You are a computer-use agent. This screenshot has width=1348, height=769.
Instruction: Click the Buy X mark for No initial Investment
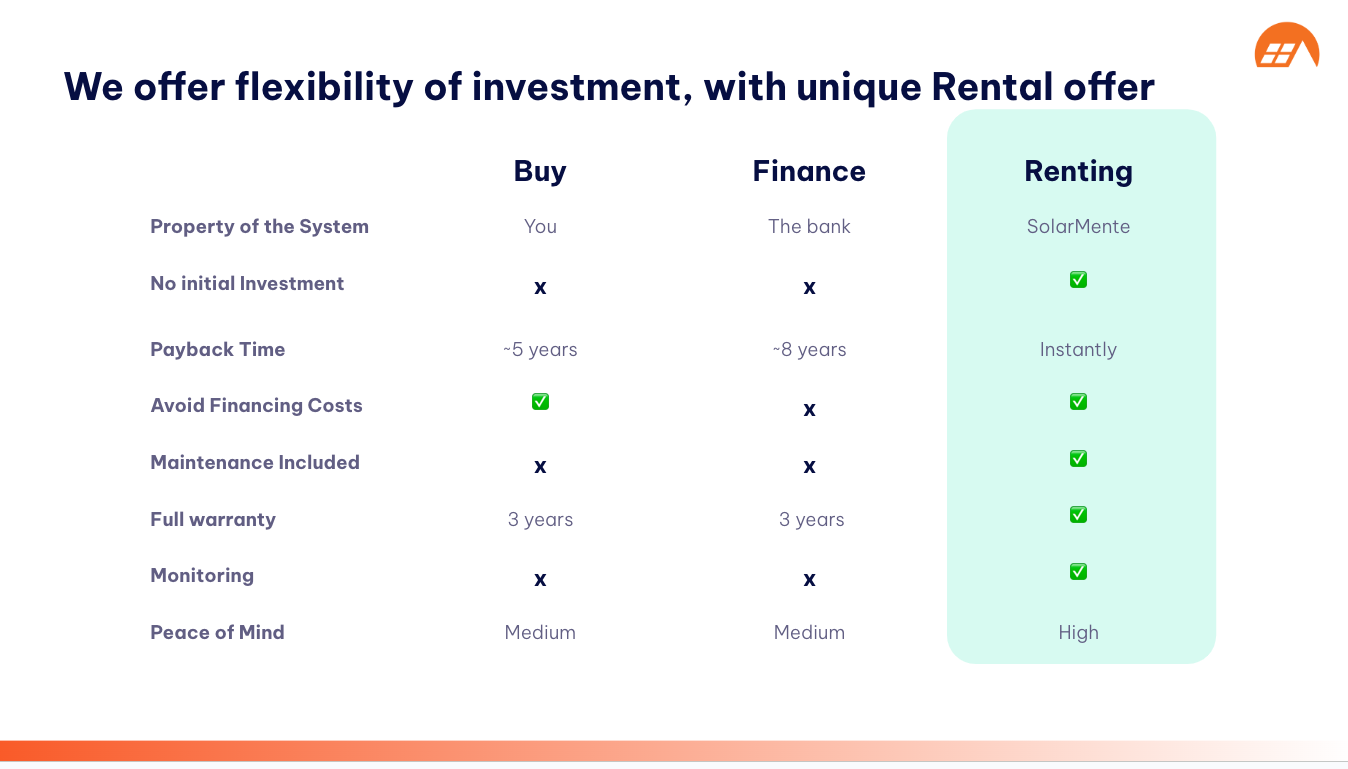click(x=540, y=288)
